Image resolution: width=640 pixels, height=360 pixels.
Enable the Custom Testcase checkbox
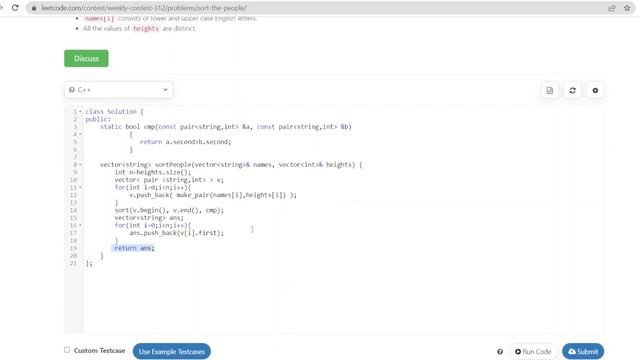click(67, 350)
